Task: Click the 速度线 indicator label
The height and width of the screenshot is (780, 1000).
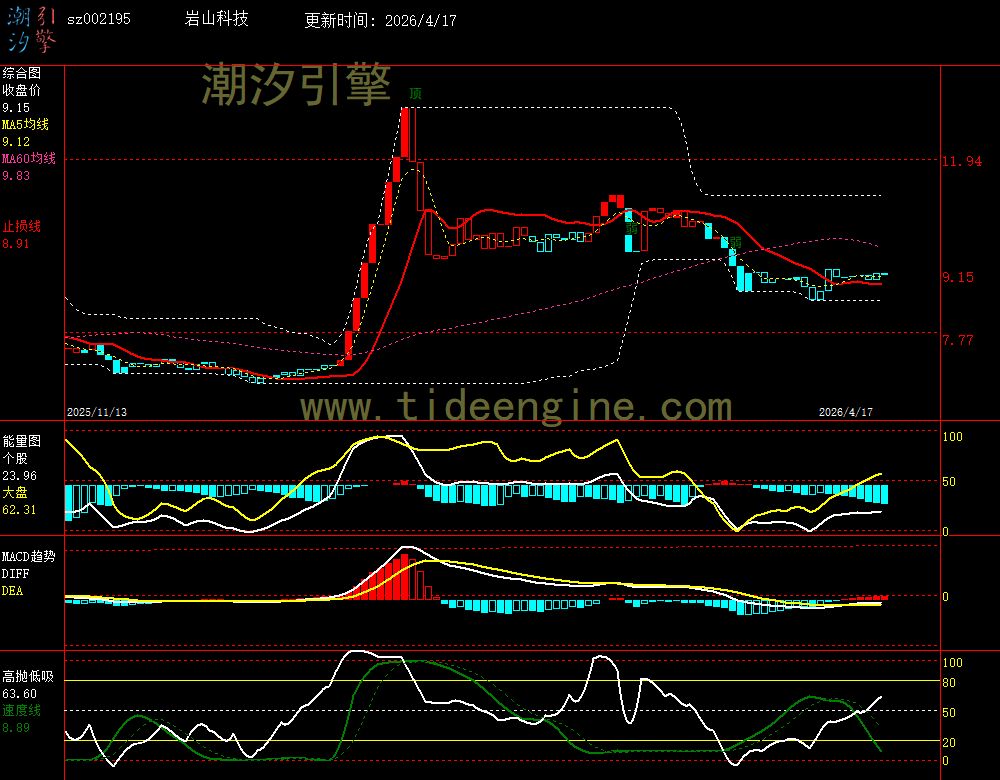Action: click(x=21, y=710)
